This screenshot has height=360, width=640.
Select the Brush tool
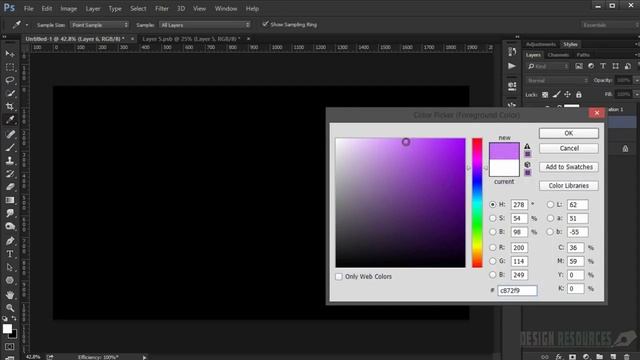[10, 147]
